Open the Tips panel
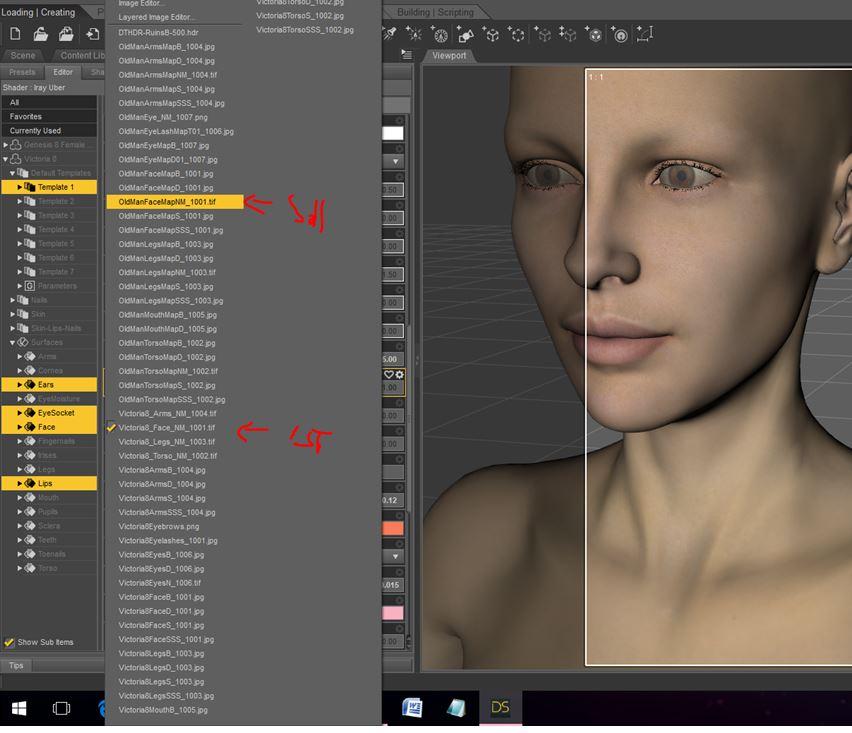 16,665
